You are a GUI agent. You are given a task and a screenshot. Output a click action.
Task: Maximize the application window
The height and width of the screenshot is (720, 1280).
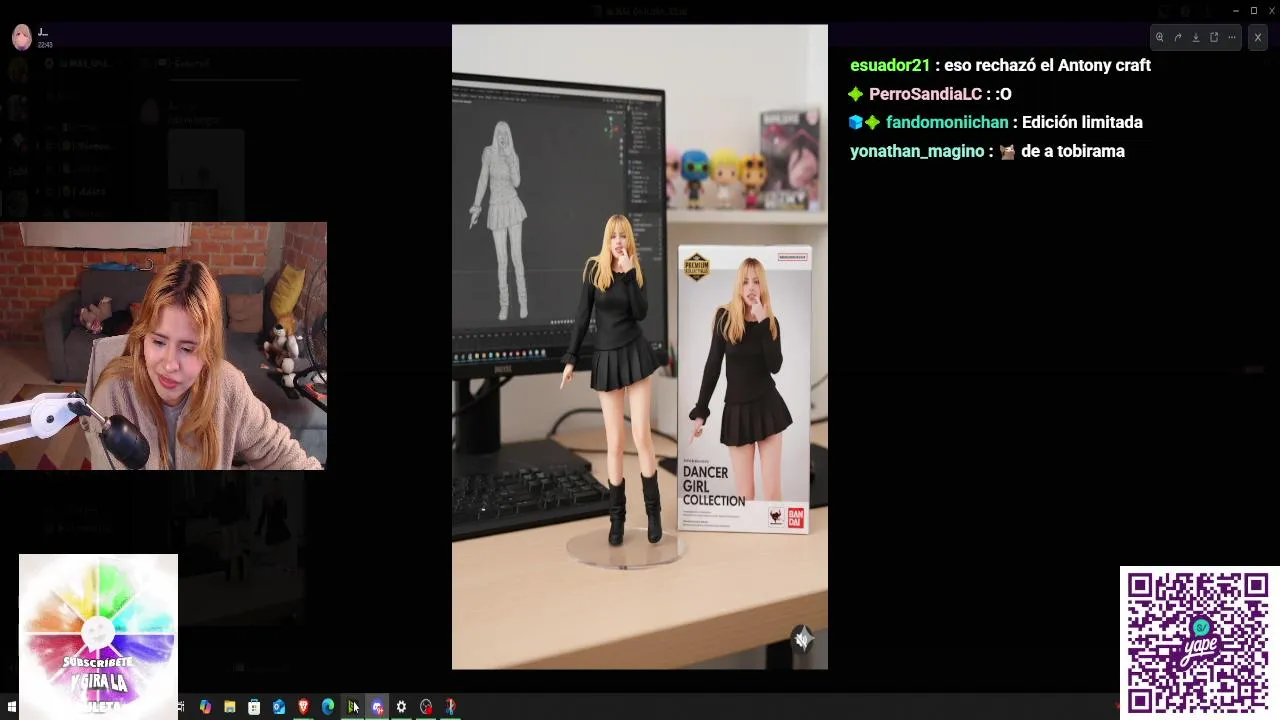pyautogui.click(x=1254, y=10)
